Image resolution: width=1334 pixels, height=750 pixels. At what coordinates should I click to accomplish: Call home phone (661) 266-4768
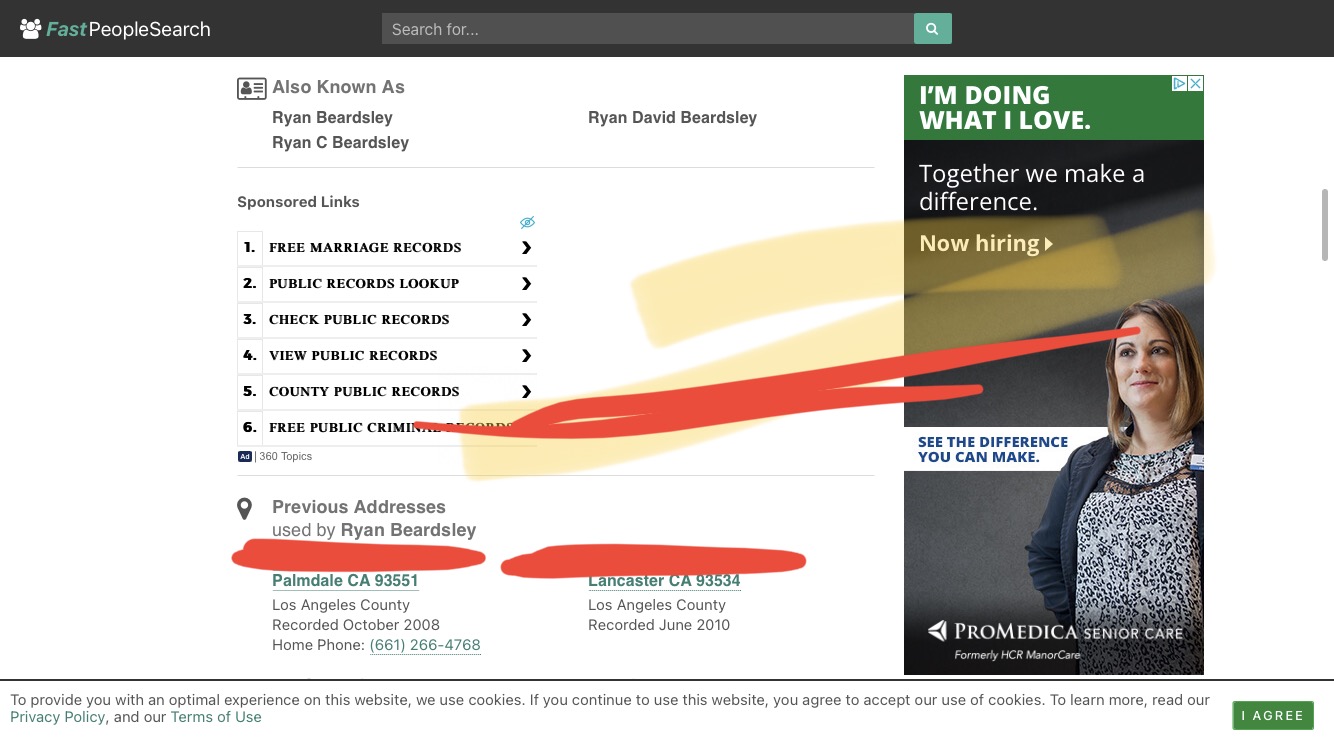[x=425, y=645]
